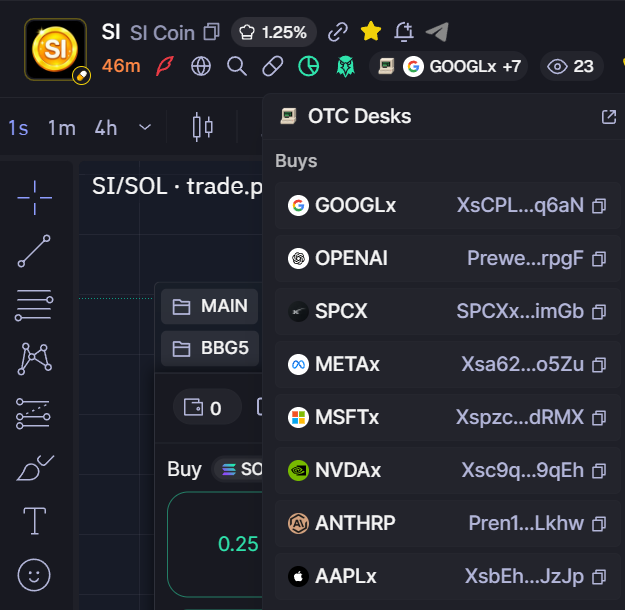Select the trend line drawing tool
This screenshot has width=625, height=610.
pyautogui.click(x=34, y=251)
